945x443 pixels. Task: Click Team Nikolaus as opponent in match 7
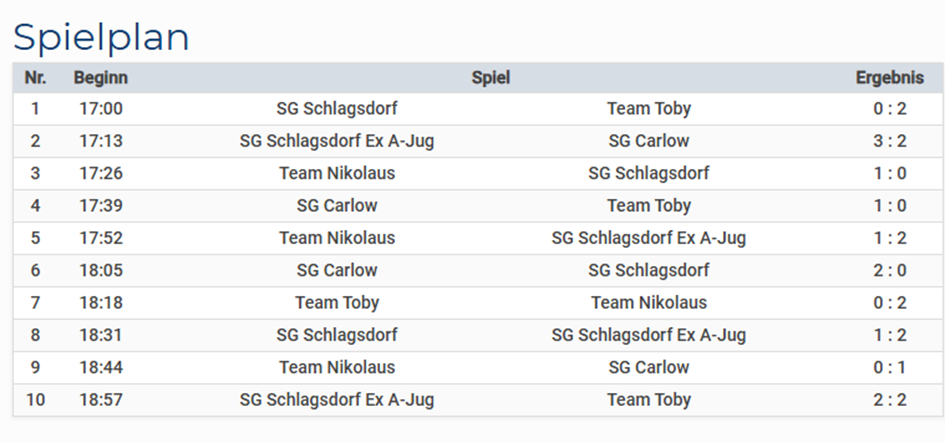pos(648,303)
